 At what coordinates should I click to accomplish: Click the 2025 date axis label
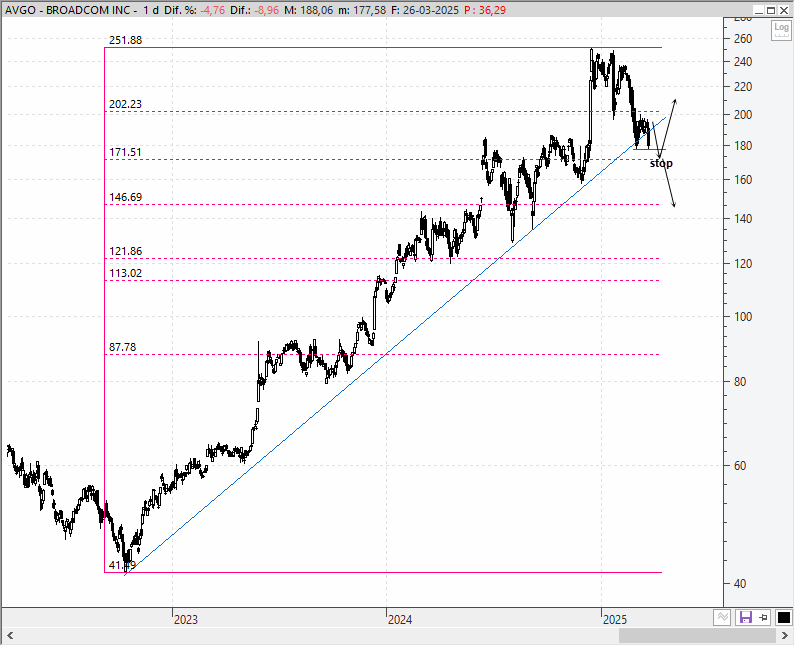tap(615, 620)
